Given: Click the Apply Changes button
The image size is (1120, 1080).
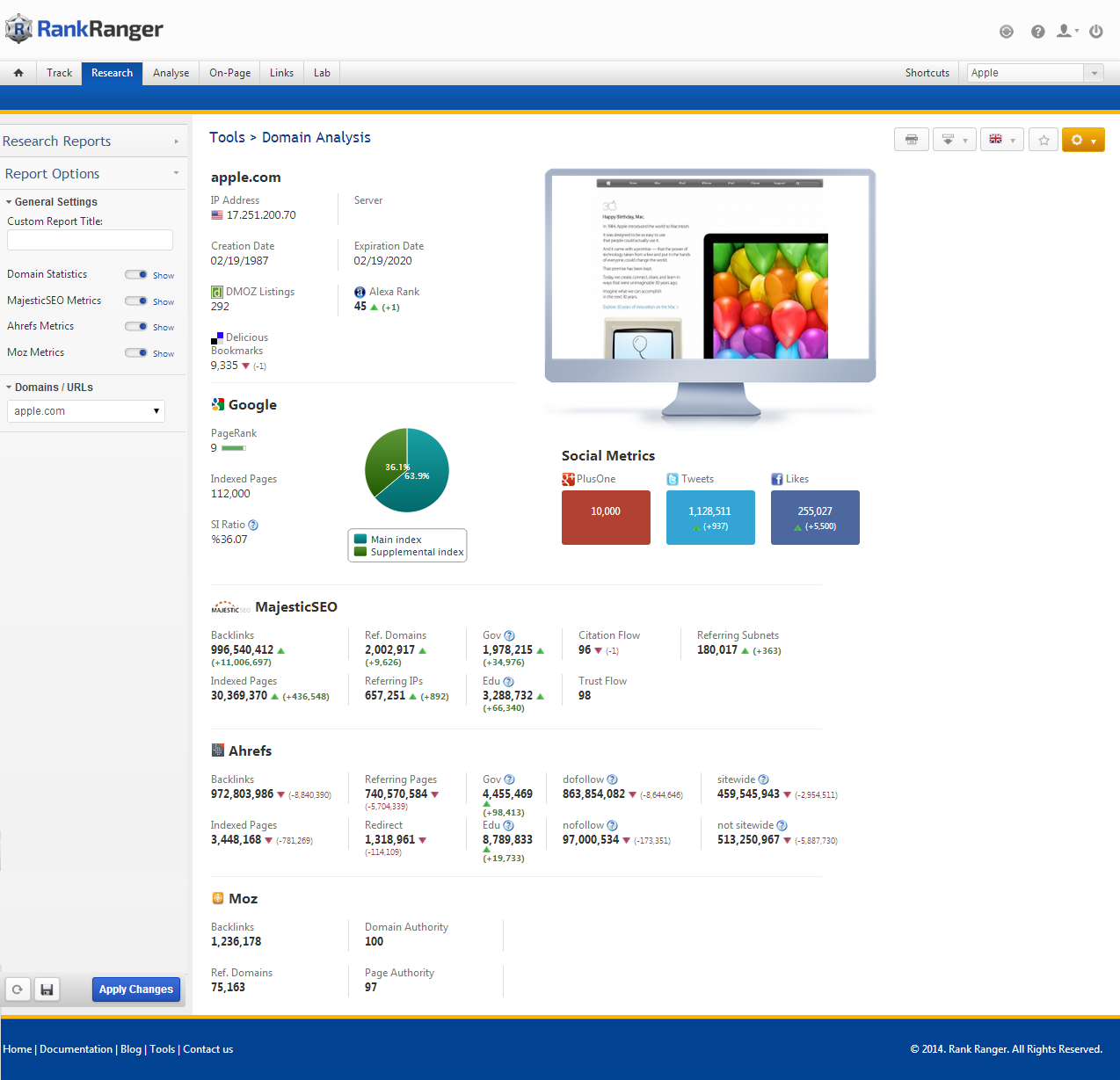Looking at the screenshot, I should click(136, 989).
